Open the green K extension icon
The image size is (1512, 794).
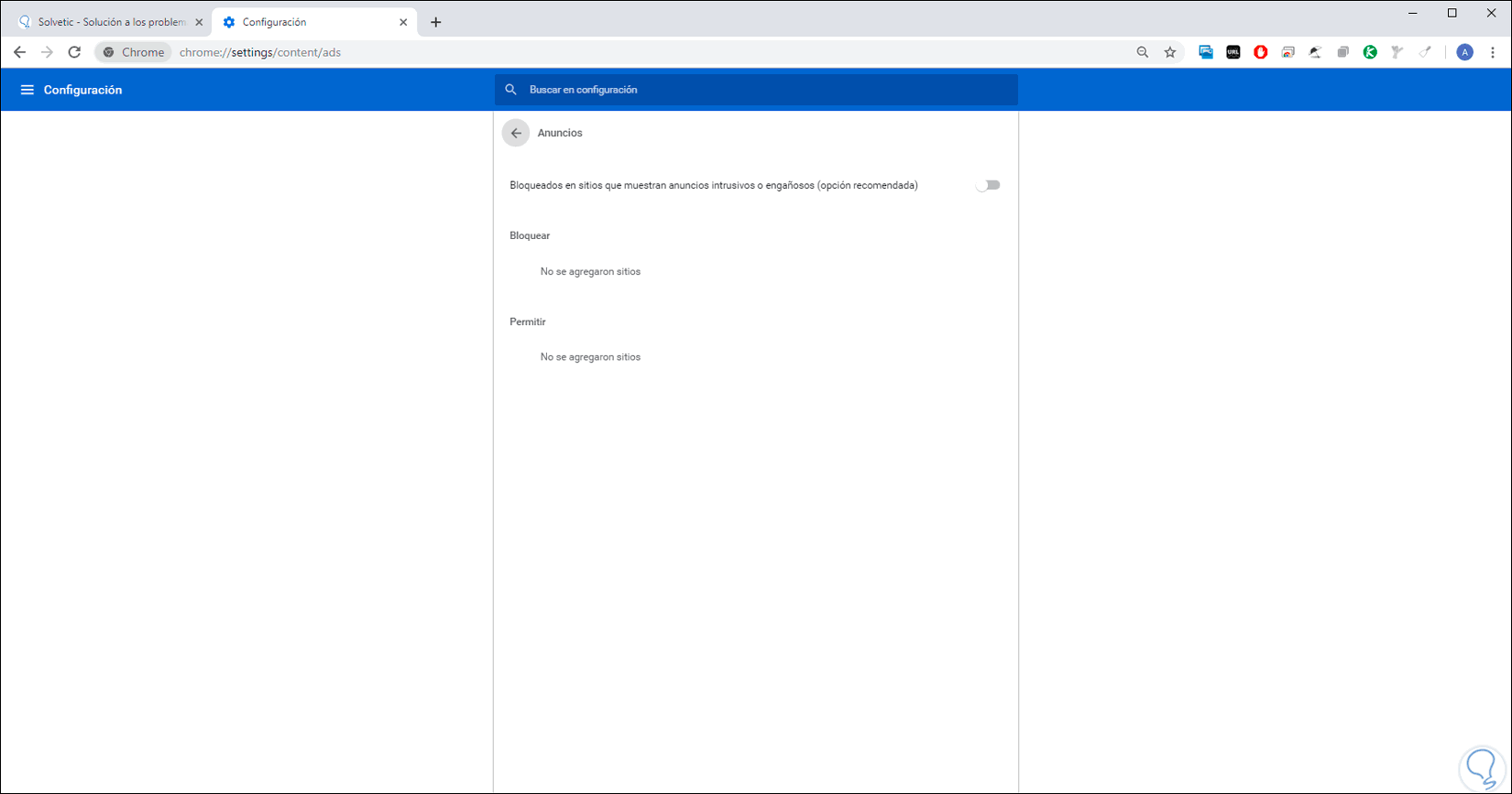(x=1370, y=52)
